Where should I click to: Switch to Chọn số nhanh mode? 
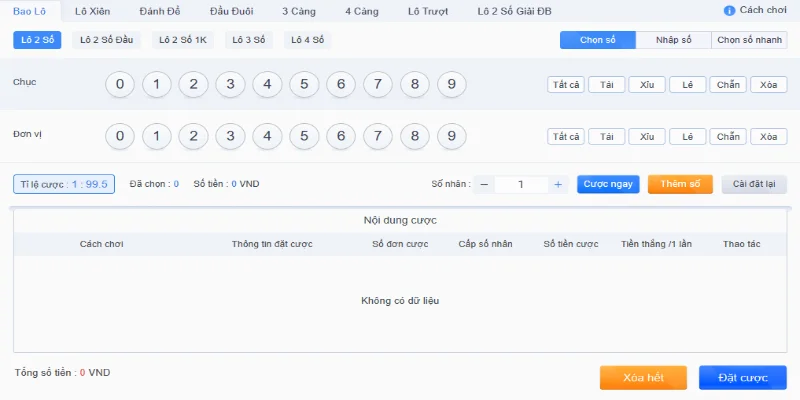pyautogui.click(x=749, y=40)
